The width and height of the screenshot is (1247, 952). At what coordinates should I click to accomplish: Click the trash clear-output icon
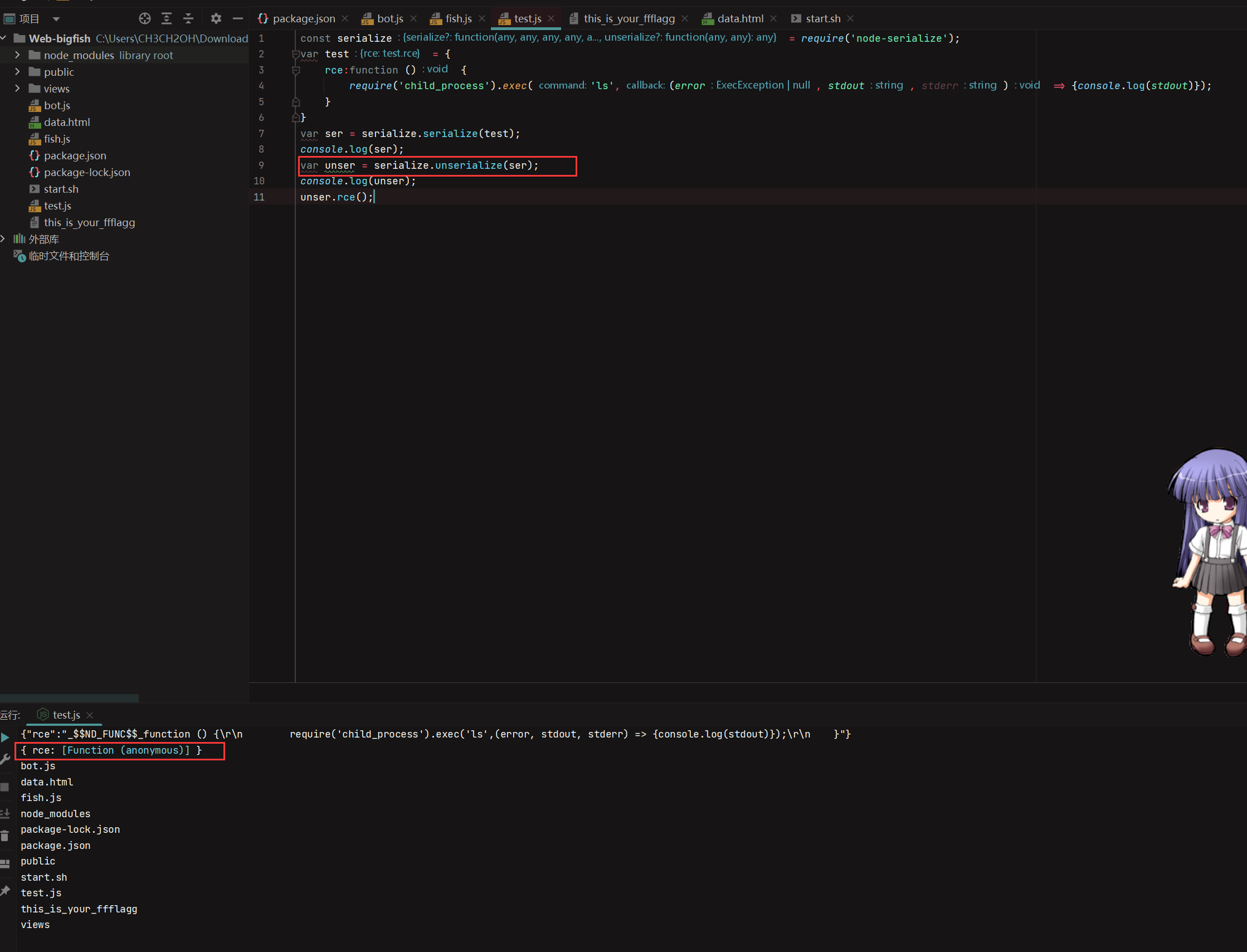click(5, 836)
